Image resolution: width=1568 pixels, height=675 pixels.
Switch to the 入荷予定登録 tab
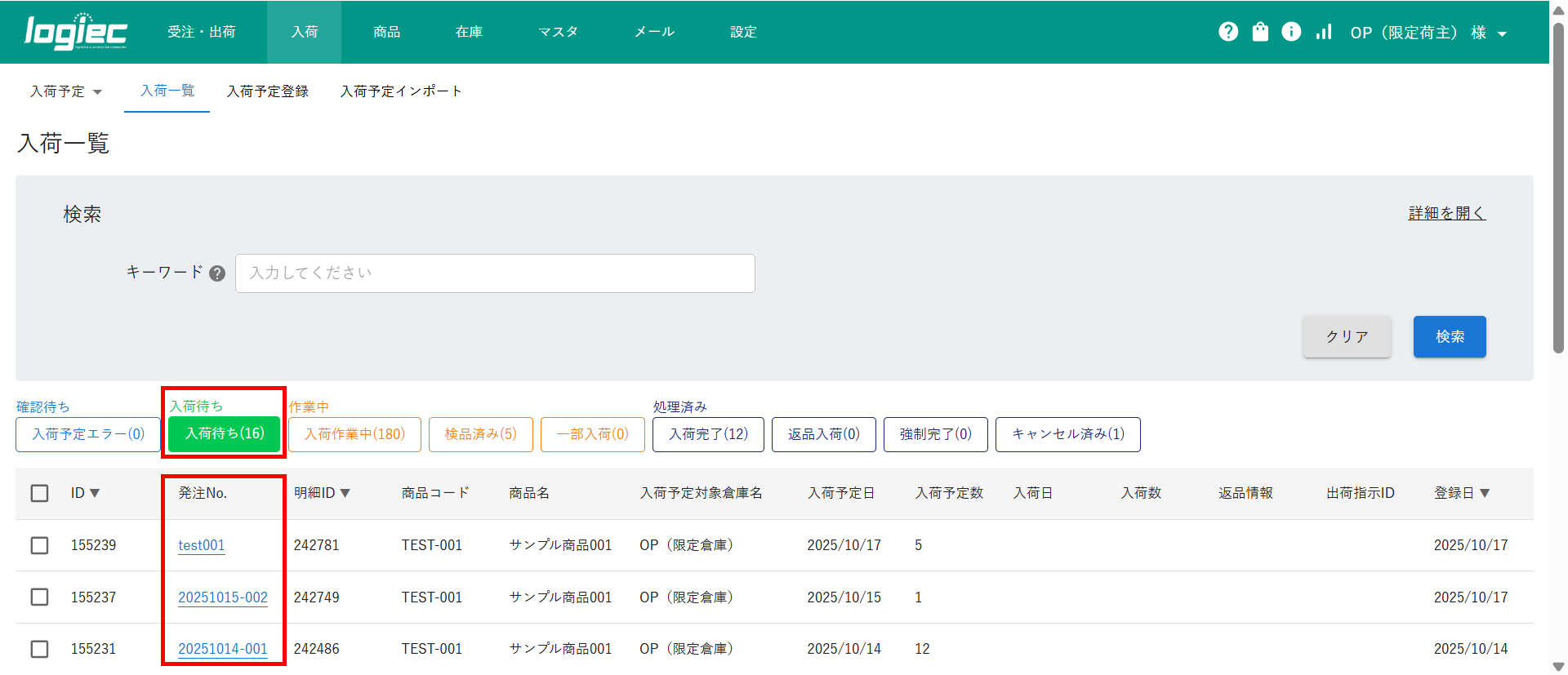coord(267,91)
